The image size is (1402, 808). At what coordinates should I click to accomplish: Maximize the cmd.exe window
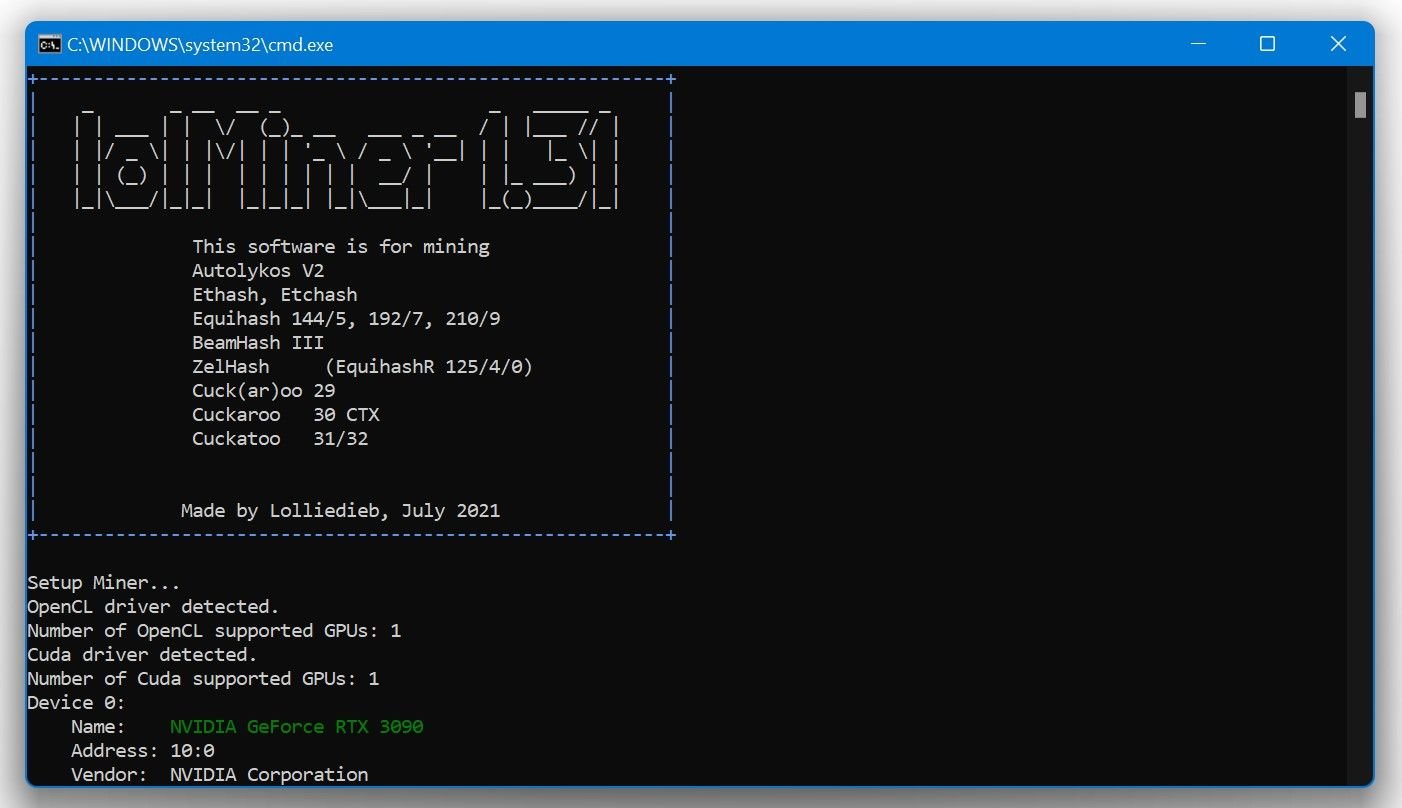point(1267,44)
